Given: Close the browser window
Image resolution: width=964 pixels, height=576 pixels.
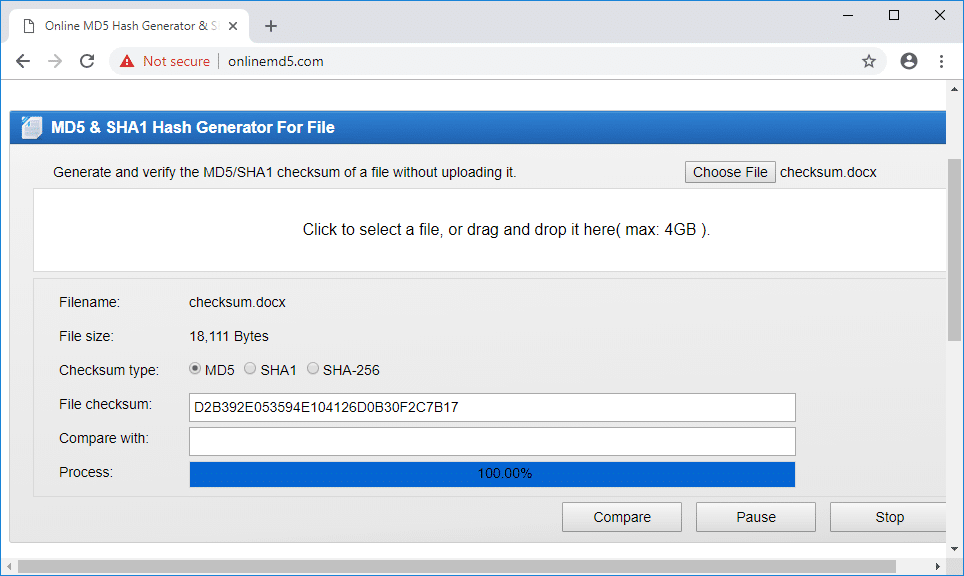Looking at the screenshot, I should [939, 15].
